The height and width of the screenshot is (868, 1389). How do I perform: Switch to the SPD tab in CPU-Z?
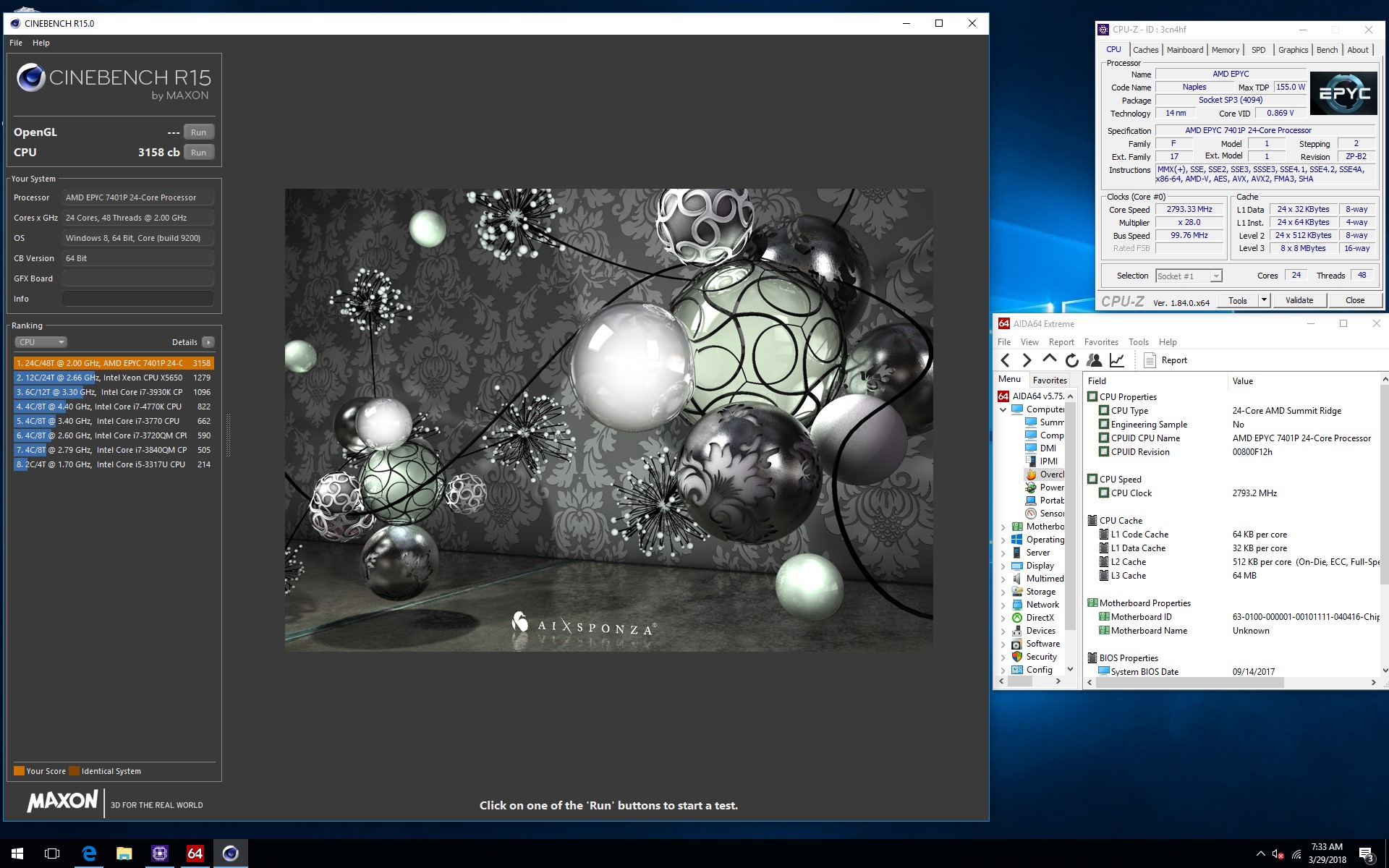[1259, 50]
